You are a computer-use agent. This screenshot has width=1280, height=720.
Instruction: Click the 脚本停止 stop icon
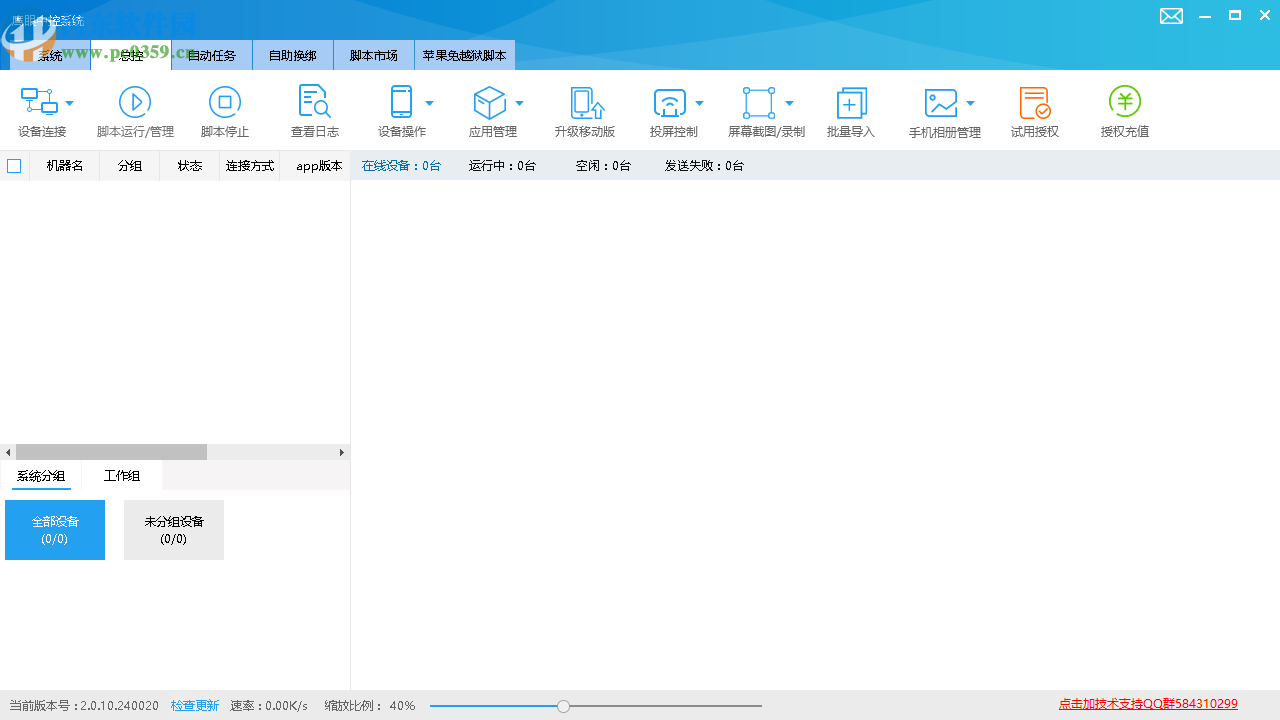224,102
